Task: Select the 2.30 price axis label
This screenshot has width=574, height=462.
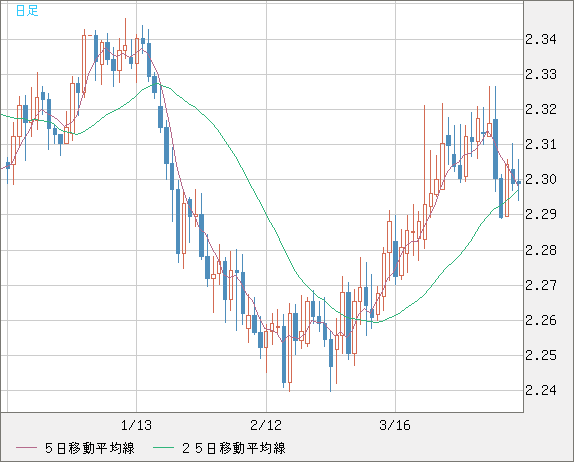Action: pyautogui.click(x=541, y=179)
